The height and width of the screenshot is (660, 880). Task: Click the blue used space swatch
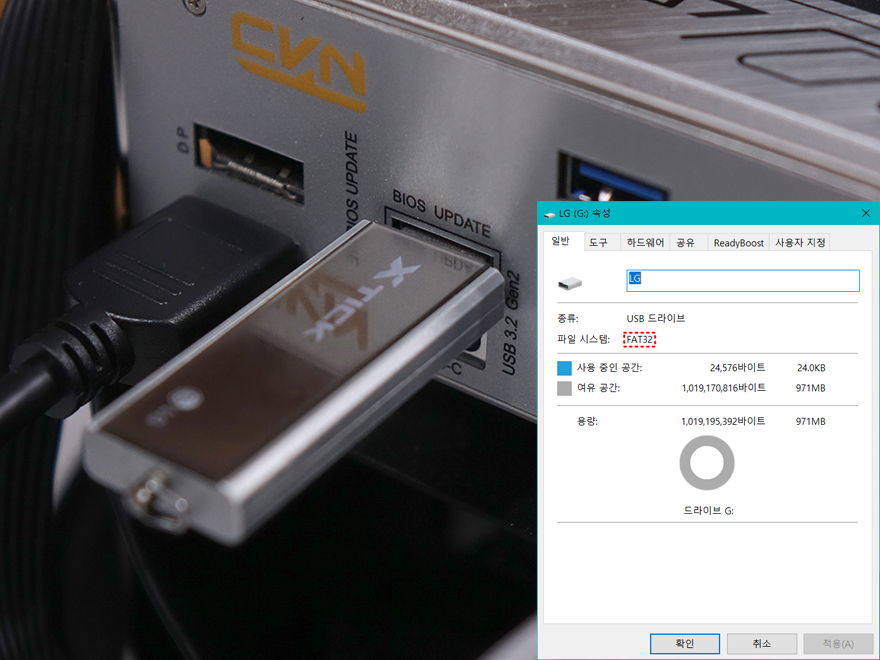(x=564, y=368)
